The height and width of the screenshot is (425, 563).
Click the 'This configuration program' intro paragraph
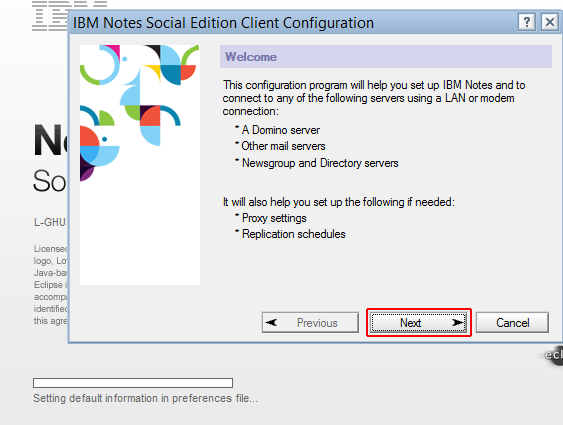point(373,98)
